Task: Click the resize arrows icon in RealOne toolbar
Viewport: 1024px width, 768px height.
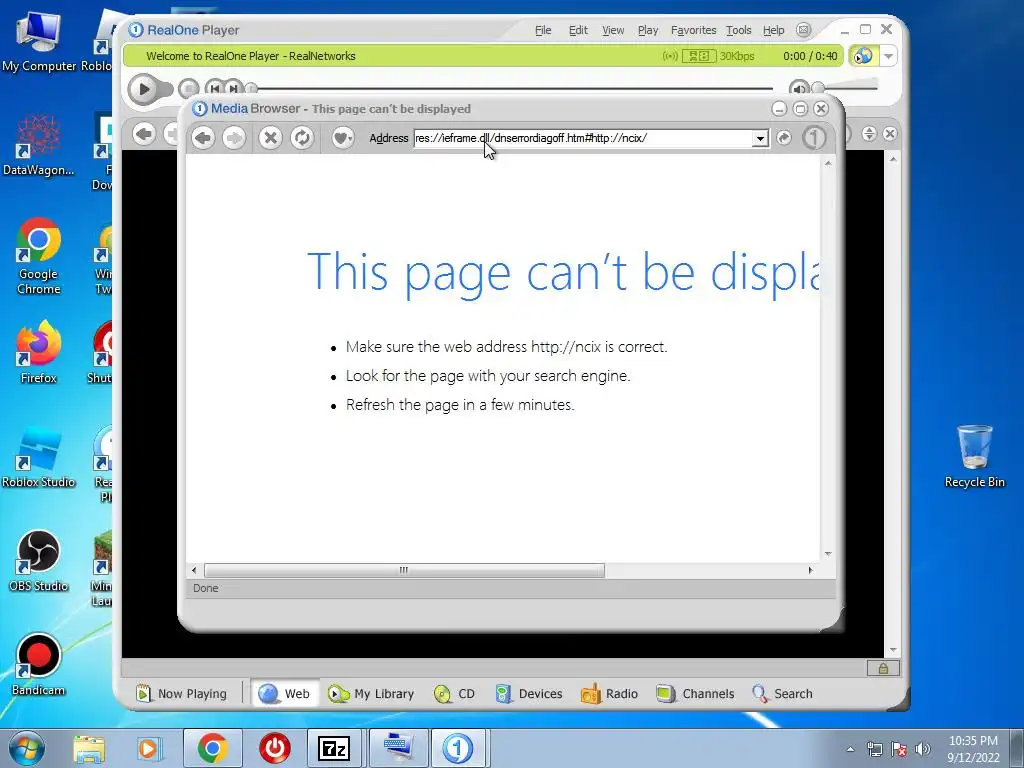Action: [x=869, y=134]
